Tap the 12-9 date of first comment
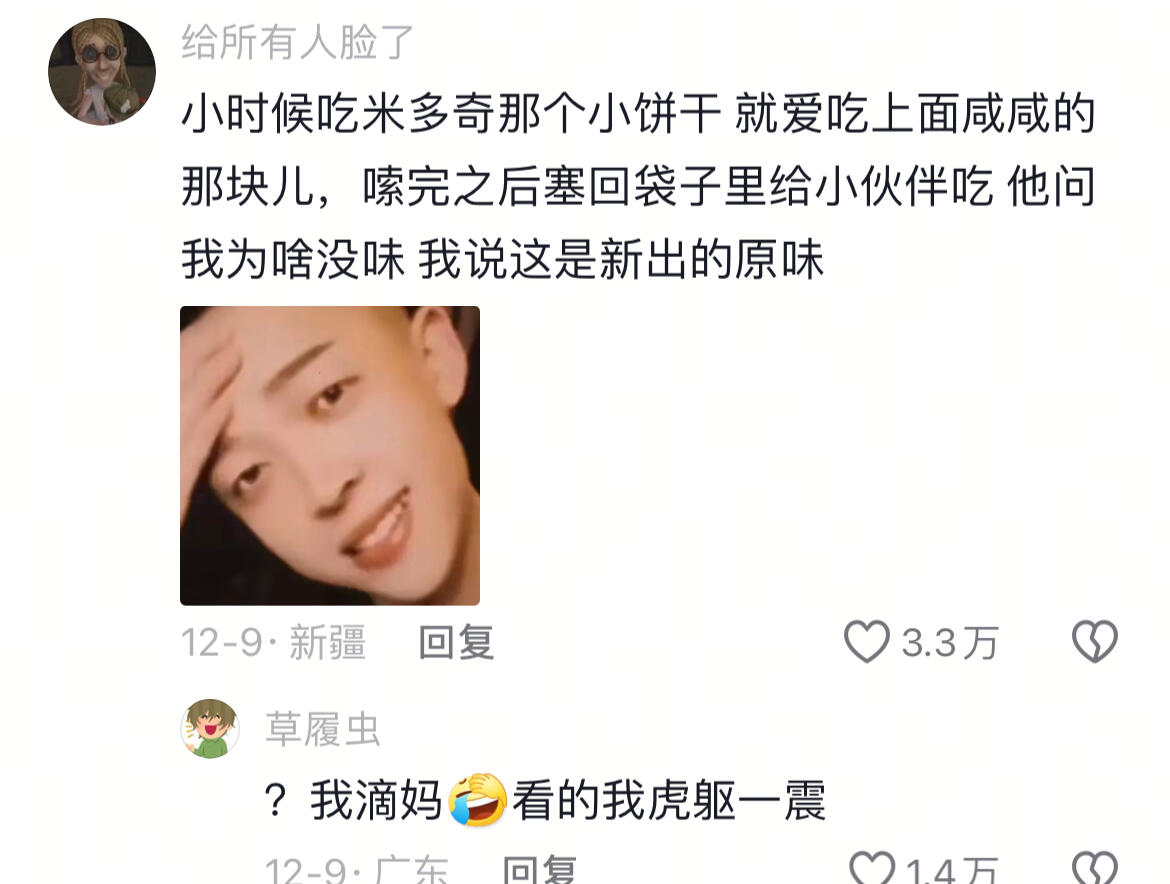 (222, 642)
